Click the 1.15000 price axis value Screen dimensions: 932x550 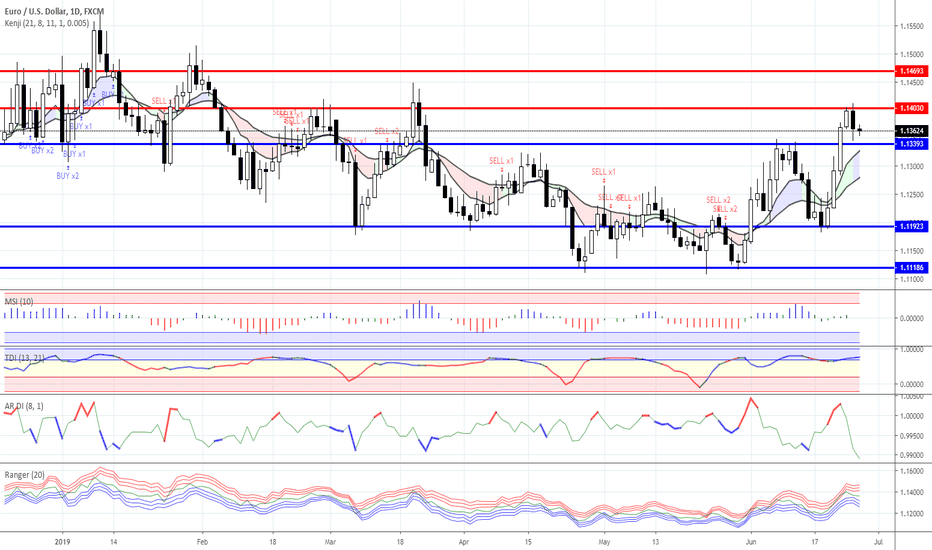point(912,54)
